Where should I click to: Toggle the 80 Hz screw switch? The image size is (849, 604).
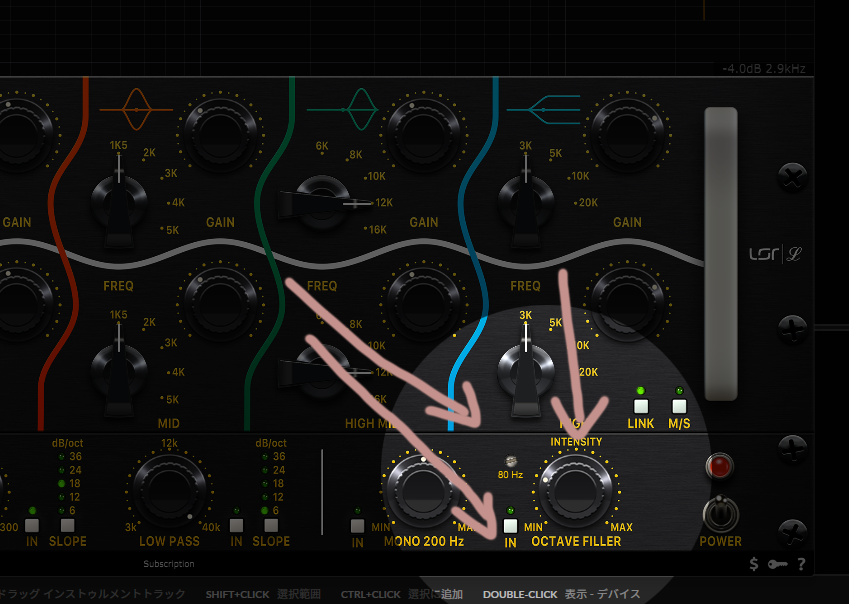pos(510,461)
